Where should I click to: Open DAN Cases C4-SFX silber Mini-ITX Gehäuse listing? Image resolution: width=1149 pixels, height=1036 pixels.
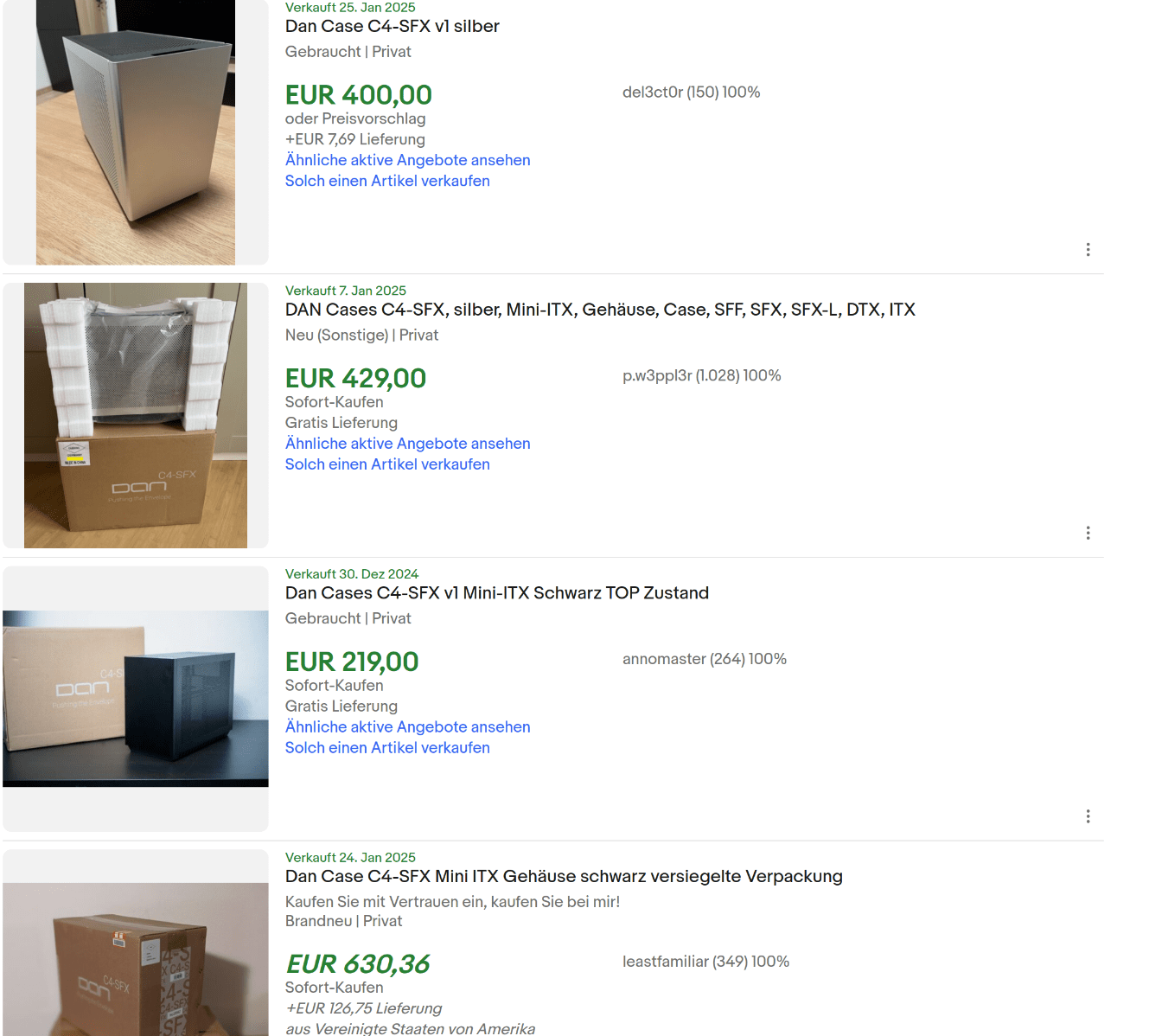[600, 310]
